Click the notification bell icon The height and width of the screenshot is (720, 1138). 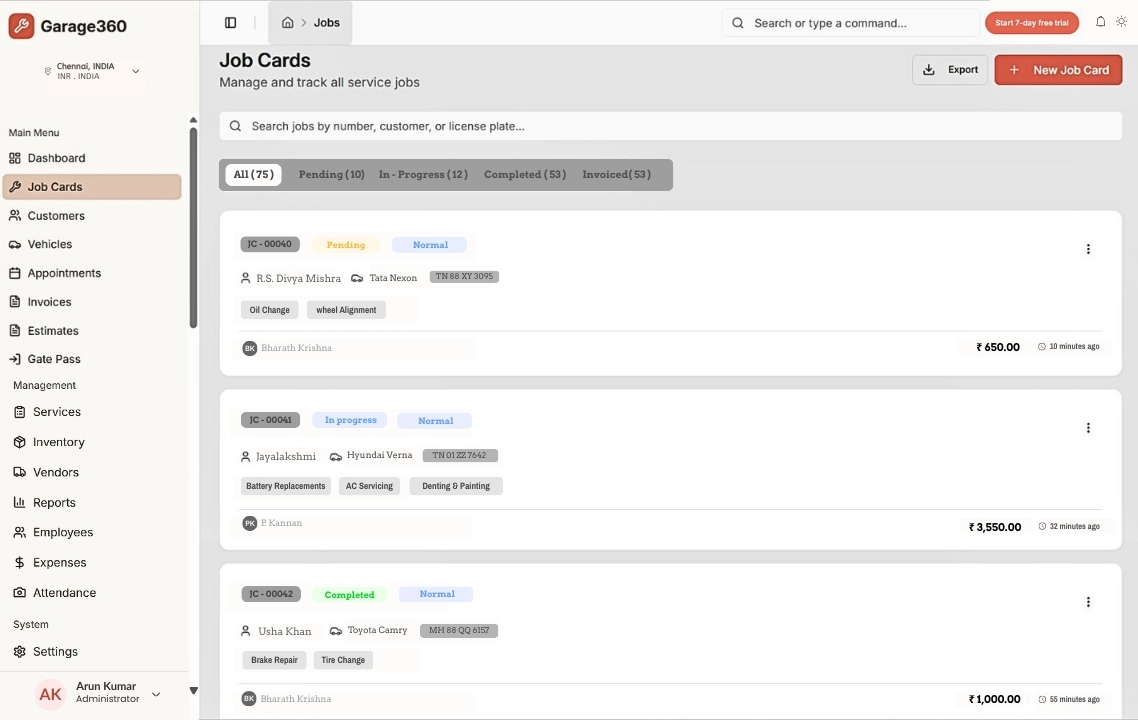[x=1100, y=22]
